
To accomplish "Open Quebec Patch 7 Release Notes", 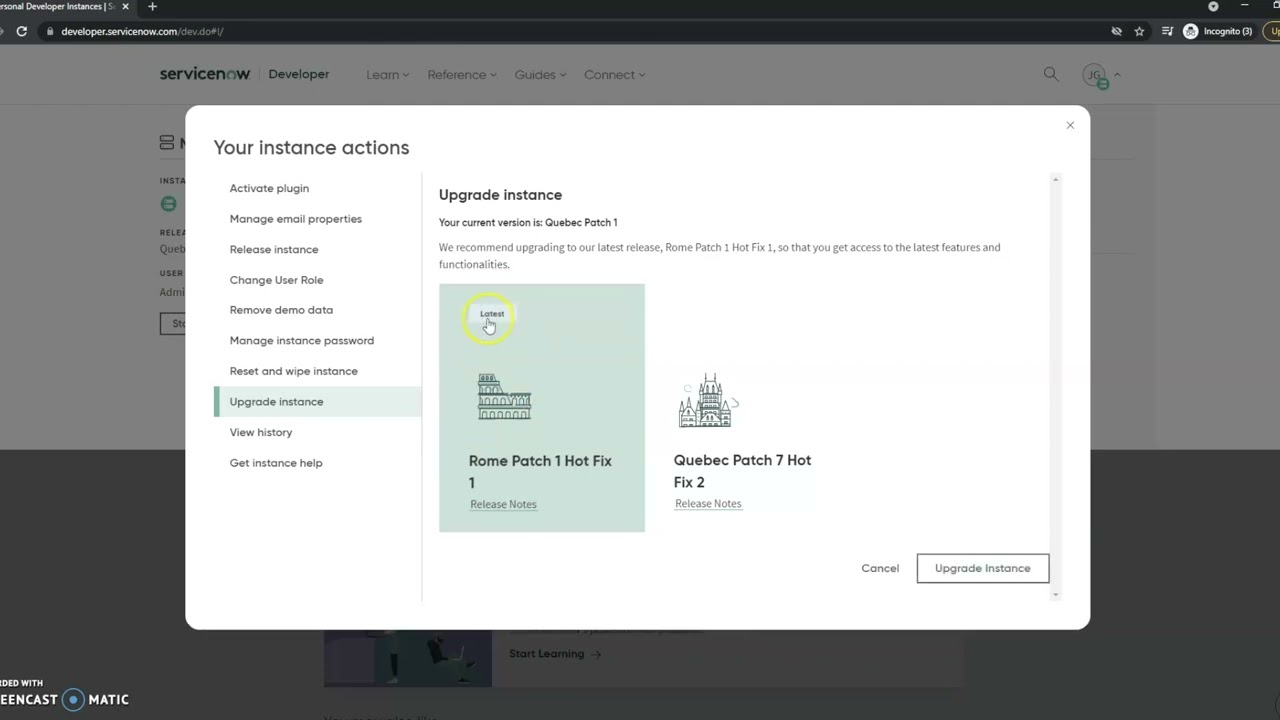I will click(x=708, y=503).
